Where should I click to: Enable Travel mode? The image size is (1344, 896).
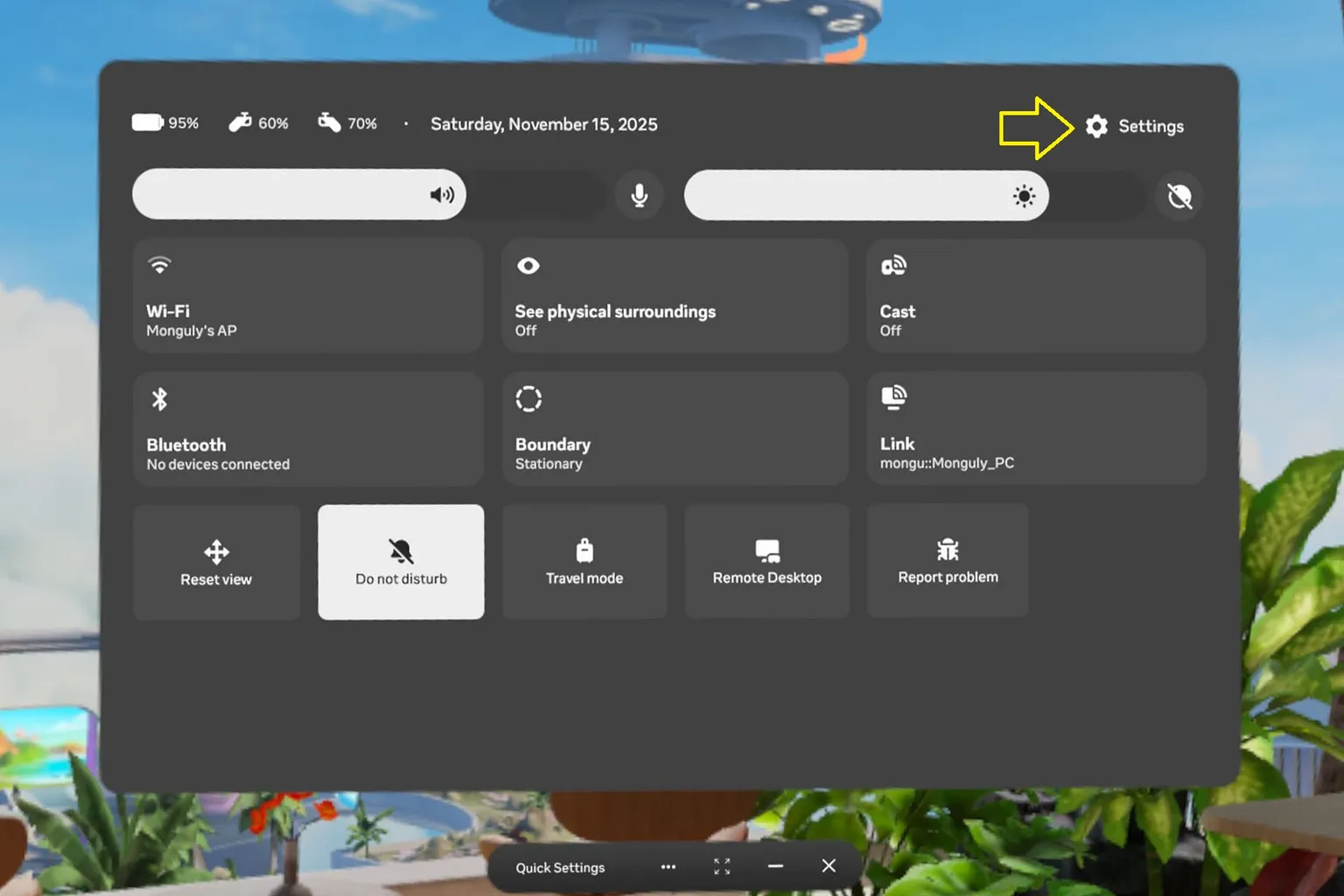point(584,562)
